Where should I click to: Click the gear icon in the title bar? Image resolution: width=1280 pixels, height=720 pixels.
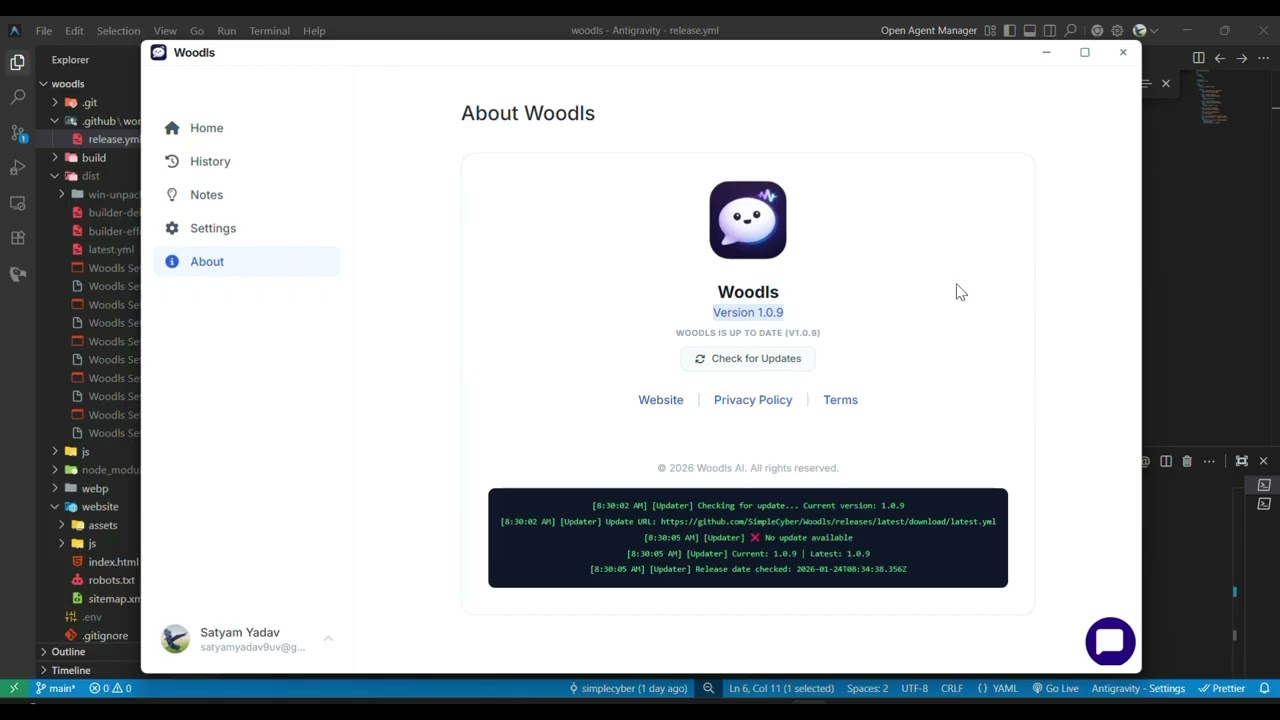coord(1117,31)
